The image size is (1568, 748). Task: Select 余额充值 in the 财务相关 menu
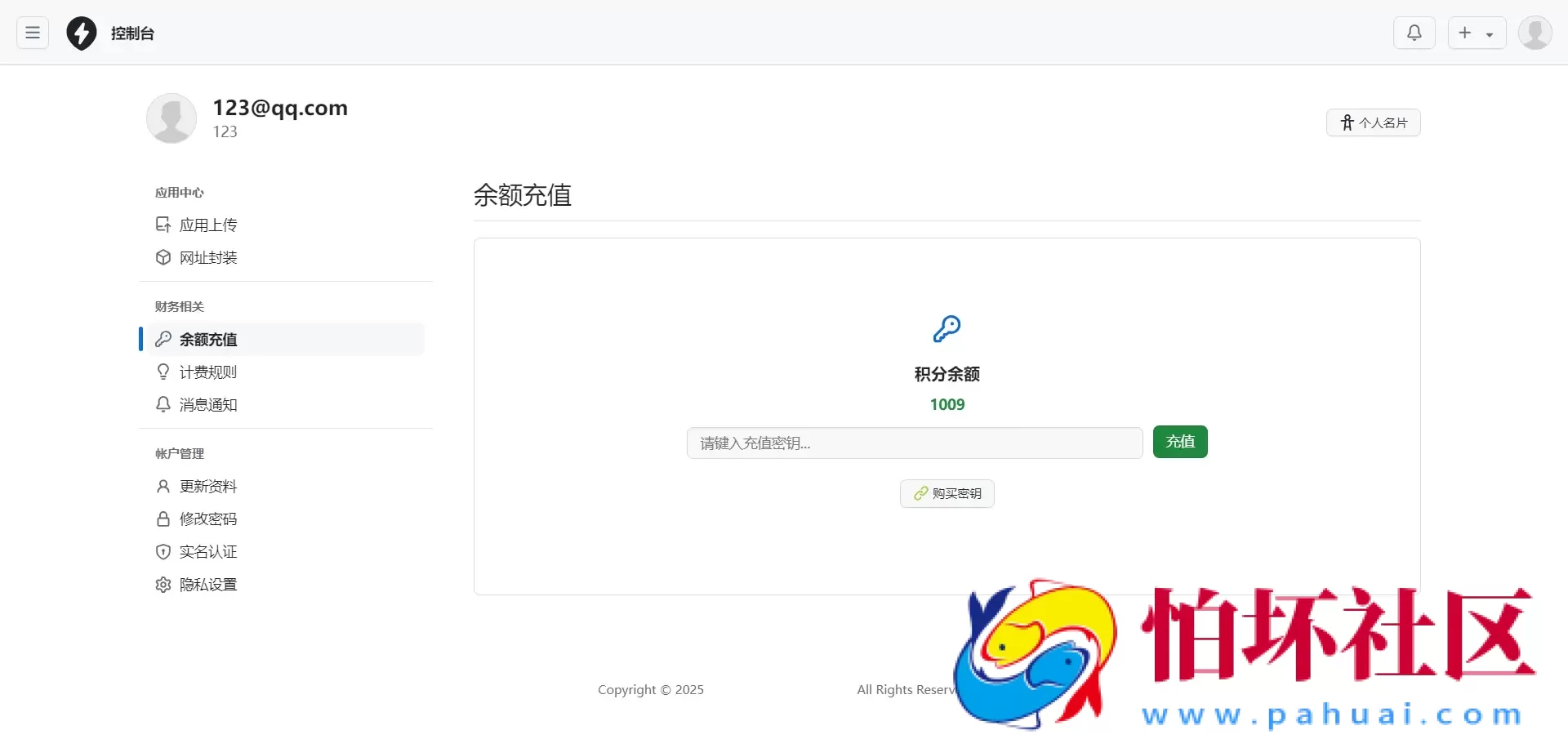[x=208, y=339]
